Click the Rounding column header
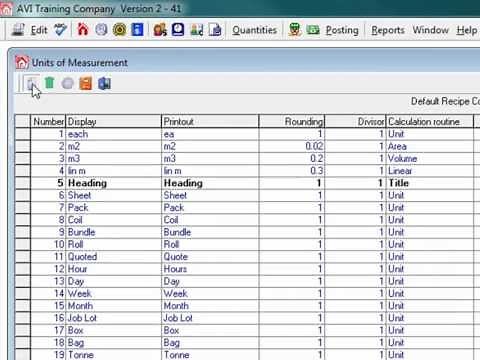Image resolution: width=480 pixels, height=360 pixels. [292, 121]
